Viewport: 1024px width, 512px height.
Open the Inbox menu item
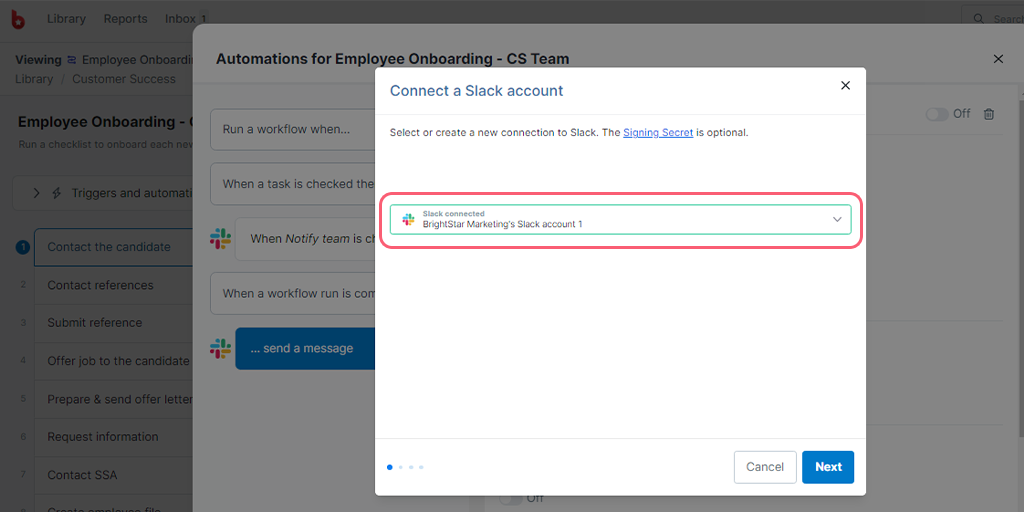186,19
